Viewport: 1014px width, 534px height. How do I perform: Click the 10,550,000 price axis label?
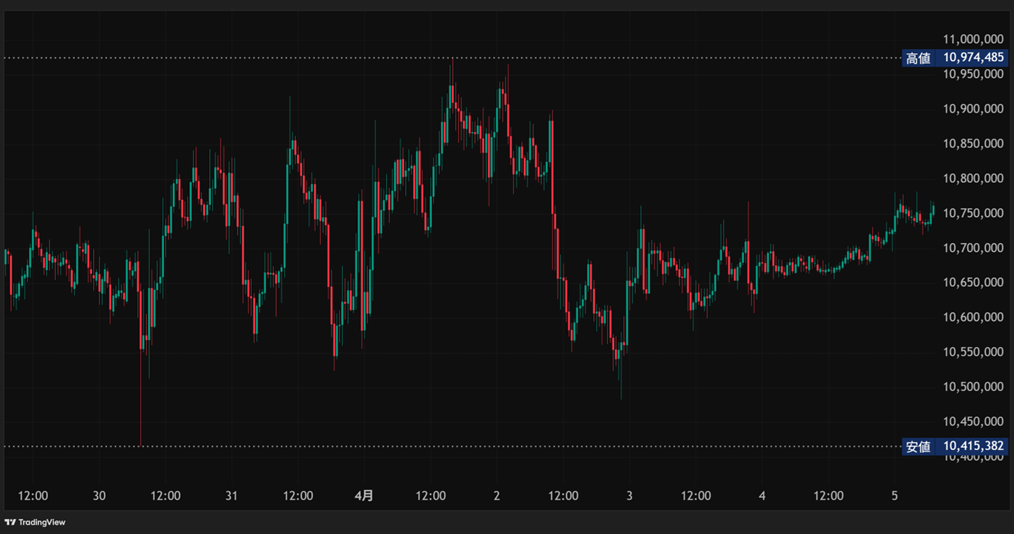973,352
